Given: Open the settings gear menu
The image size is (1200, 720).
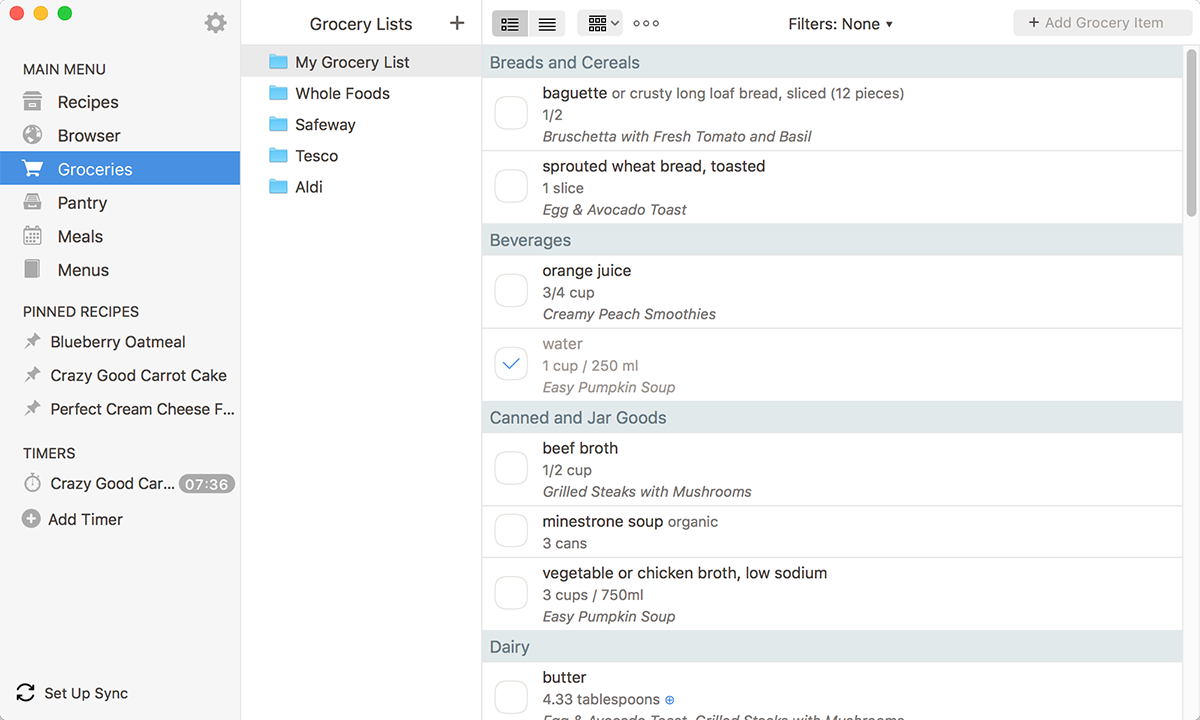Looking at the screenshot, I should (x=215, y=22).
